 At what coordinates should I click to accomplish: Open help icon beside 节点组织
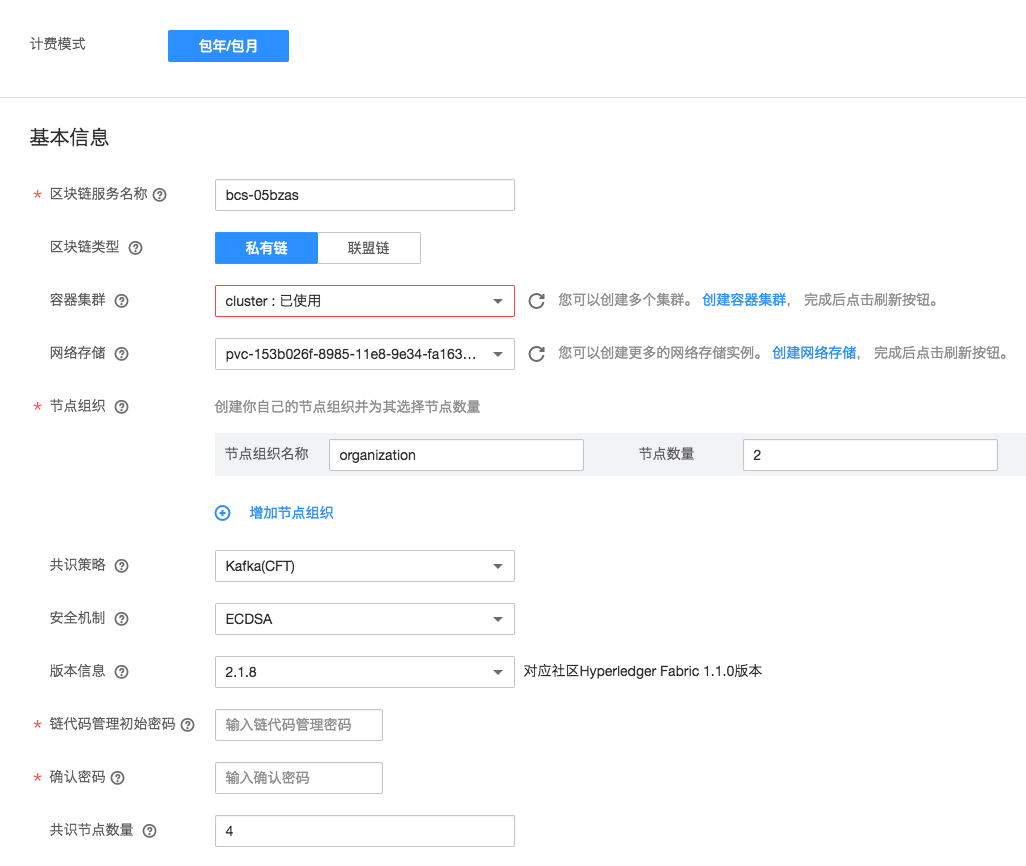[122, 407]
